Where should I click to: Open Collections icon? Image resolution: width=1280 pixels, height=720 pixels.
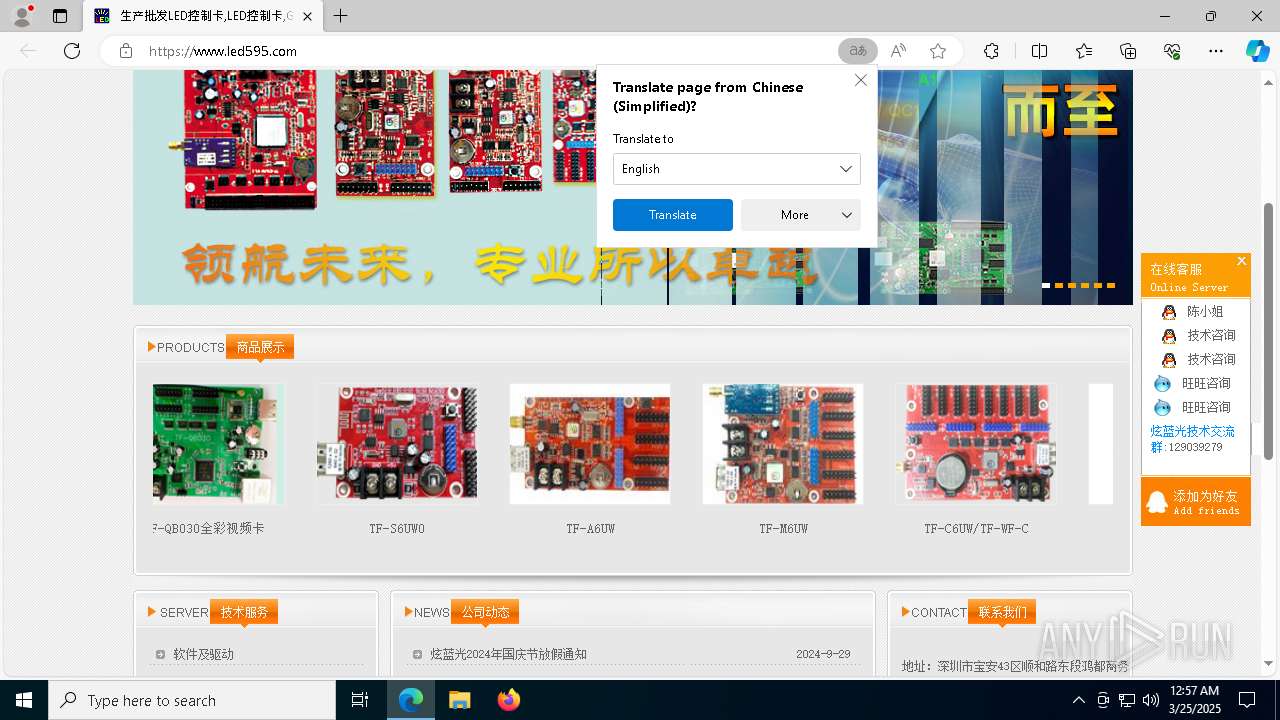[1128, 51]
